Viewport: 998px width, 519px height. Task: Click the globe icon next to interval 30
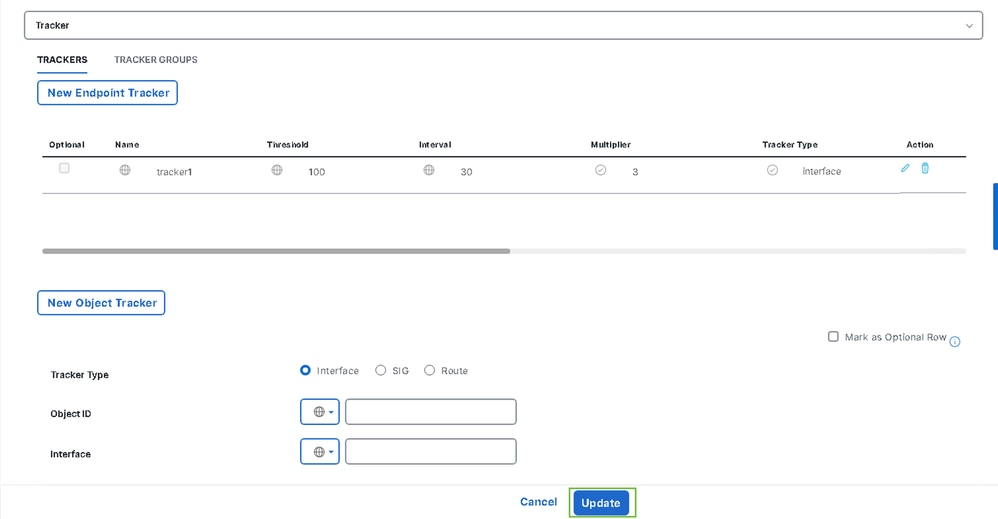(429, 170)
